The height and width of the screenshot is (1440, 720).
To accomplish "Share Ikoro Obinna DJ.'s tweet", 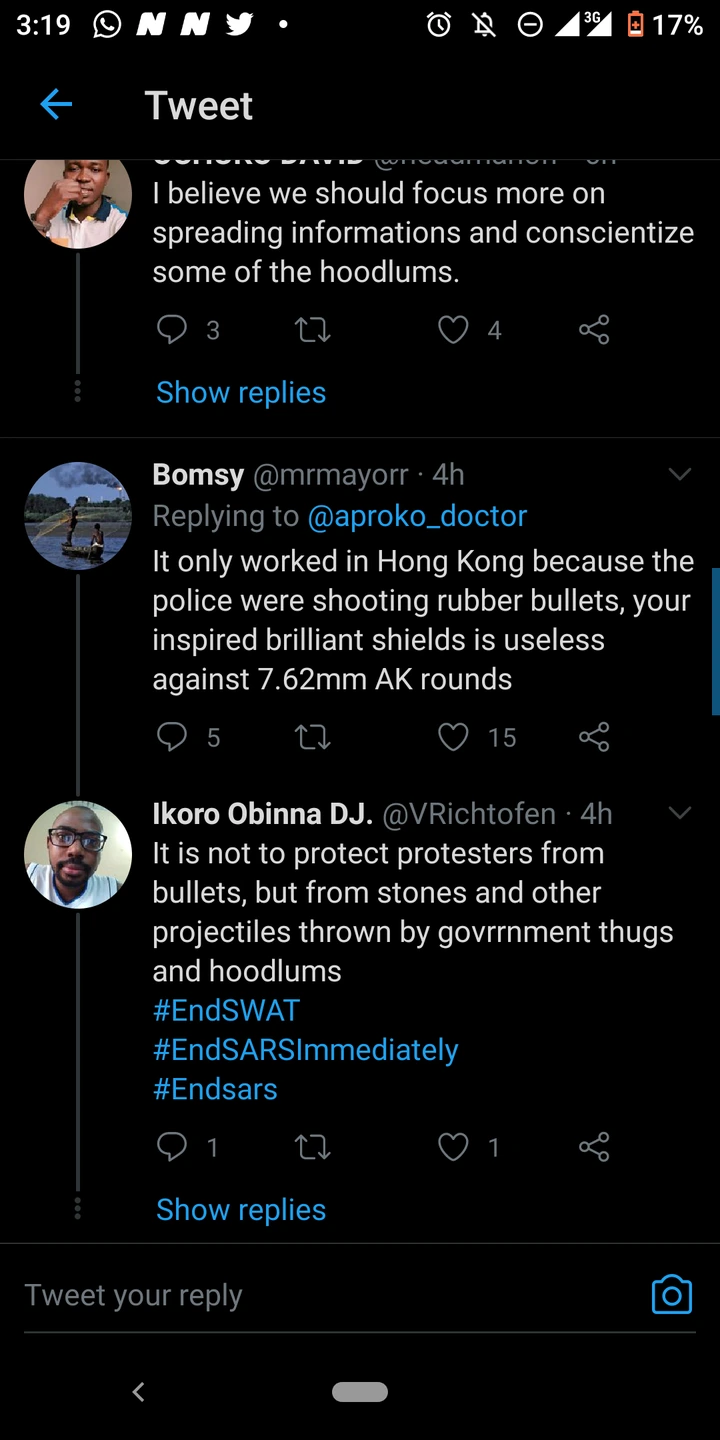I will (594, 1146).
